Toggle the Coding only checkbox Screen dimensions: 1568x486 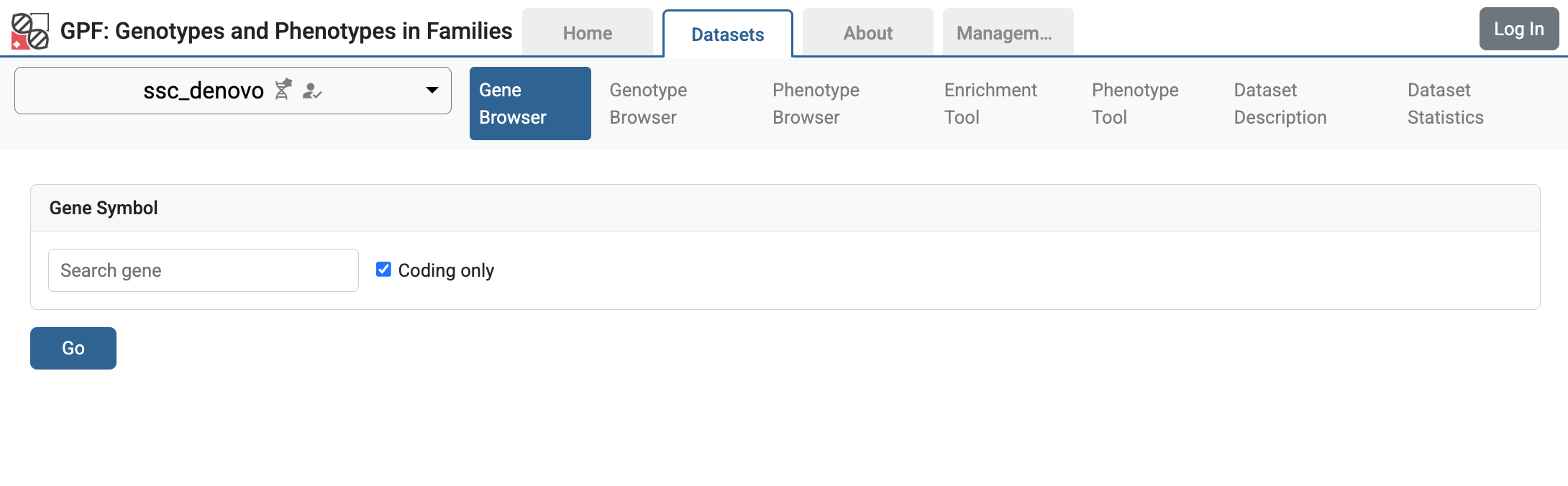pos(384,270)
